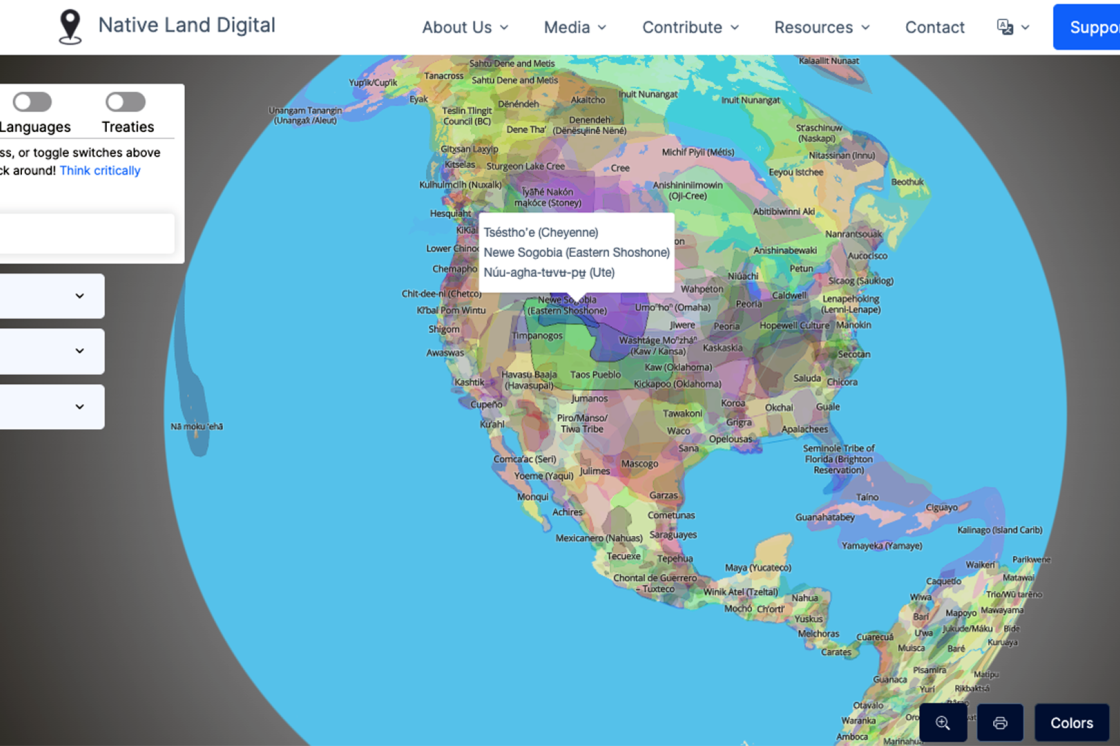Select Tséstho'e (Cheyenne) in the map popup
Screen dimensions: 1120x746
tap(541, 231)
